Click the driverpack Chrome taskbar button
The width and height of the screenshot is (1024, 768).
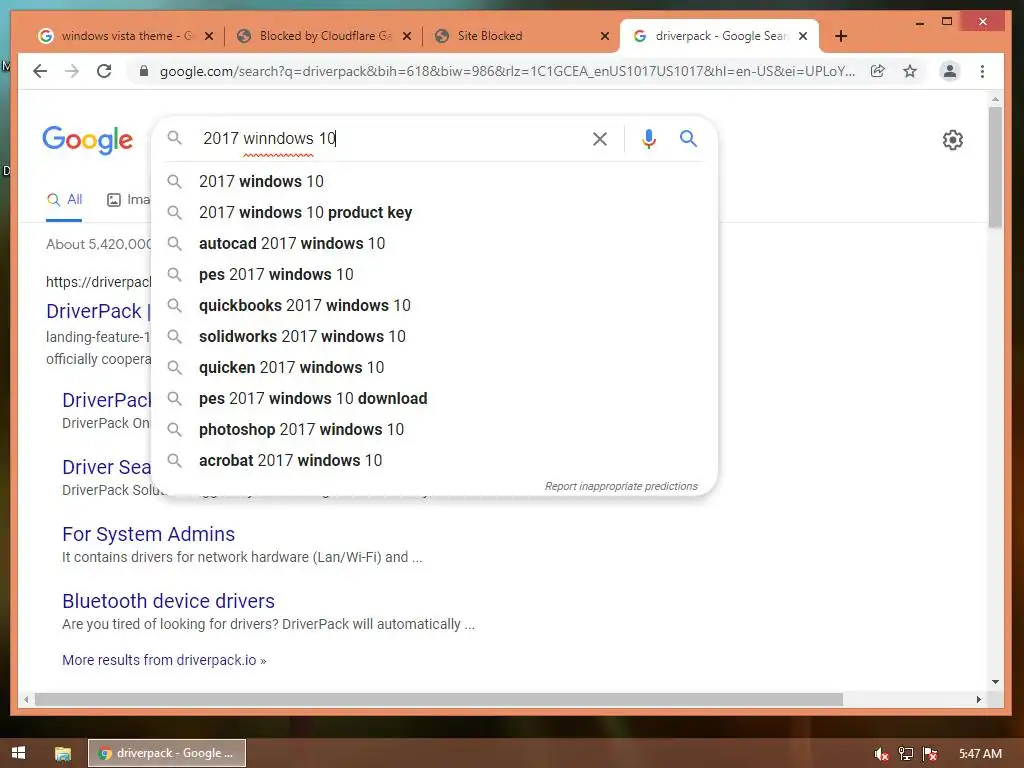167,753
